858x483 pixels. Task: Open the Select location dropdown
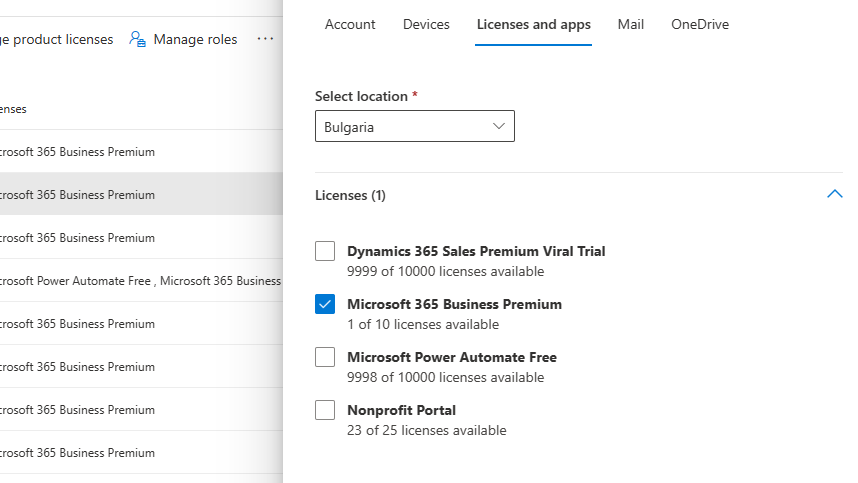(414, 127)
